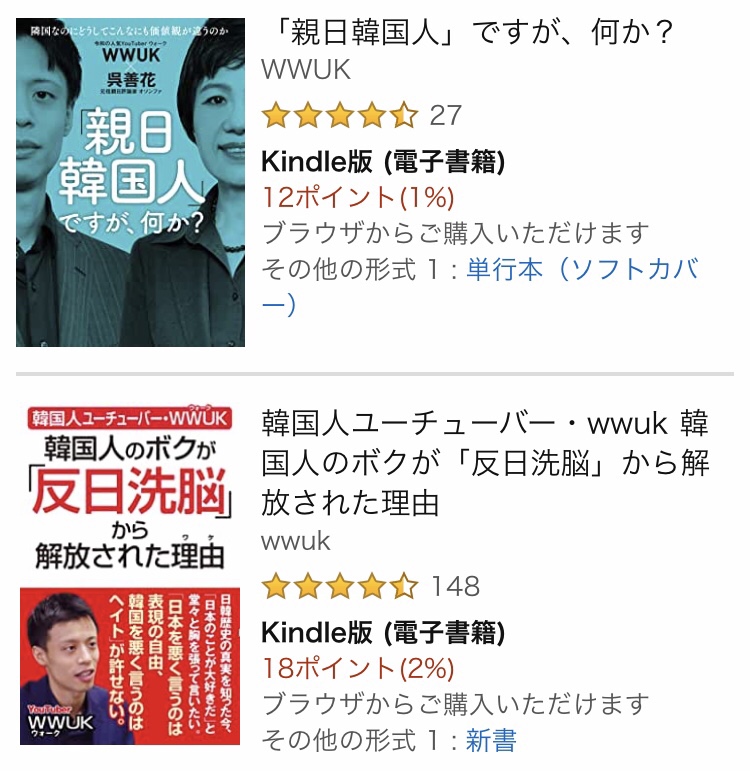Select author wwuk under second book
Viewport: 750px width, 771px height.
point(296,541)
